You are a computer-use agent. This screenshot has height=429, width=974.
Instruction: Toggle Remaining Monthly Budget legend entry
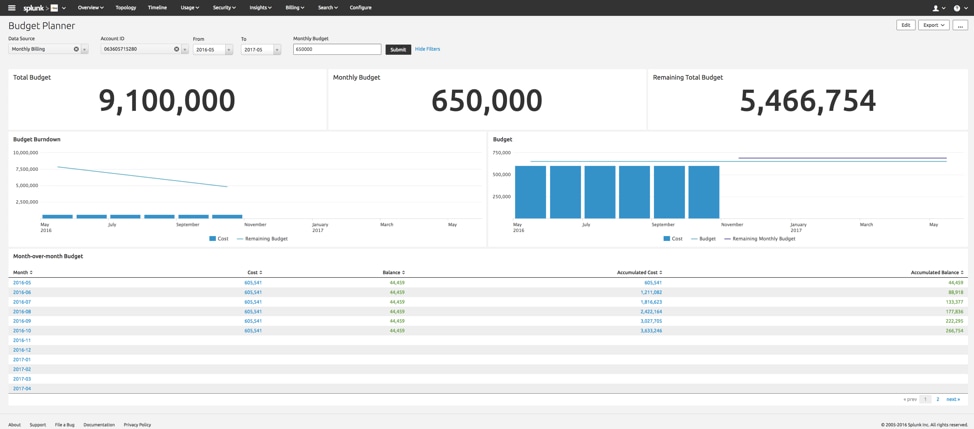759,238
